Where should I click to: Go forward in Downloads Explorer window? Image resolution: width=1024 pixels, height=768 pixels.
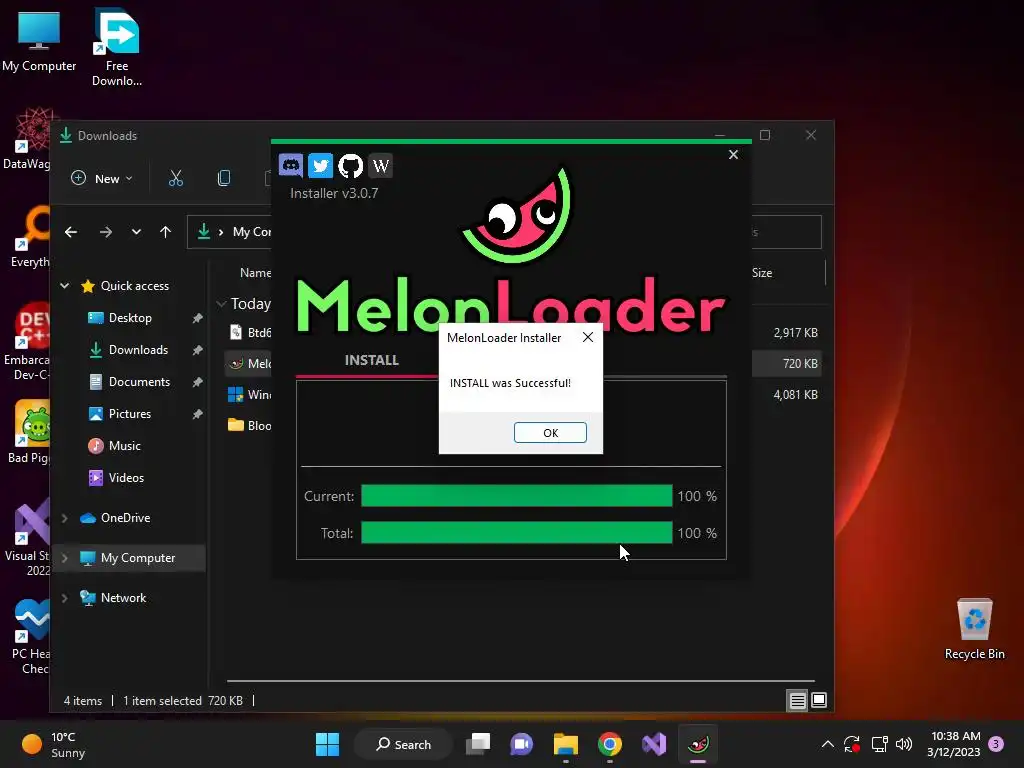[x=106, y=232]
